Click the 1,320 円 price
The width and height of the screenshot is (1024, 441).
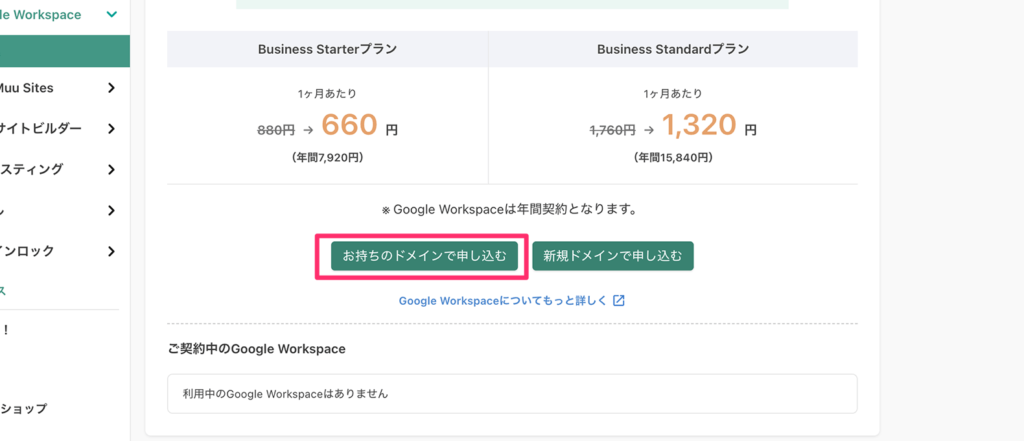pyautogui.click(x=709, y=126)
